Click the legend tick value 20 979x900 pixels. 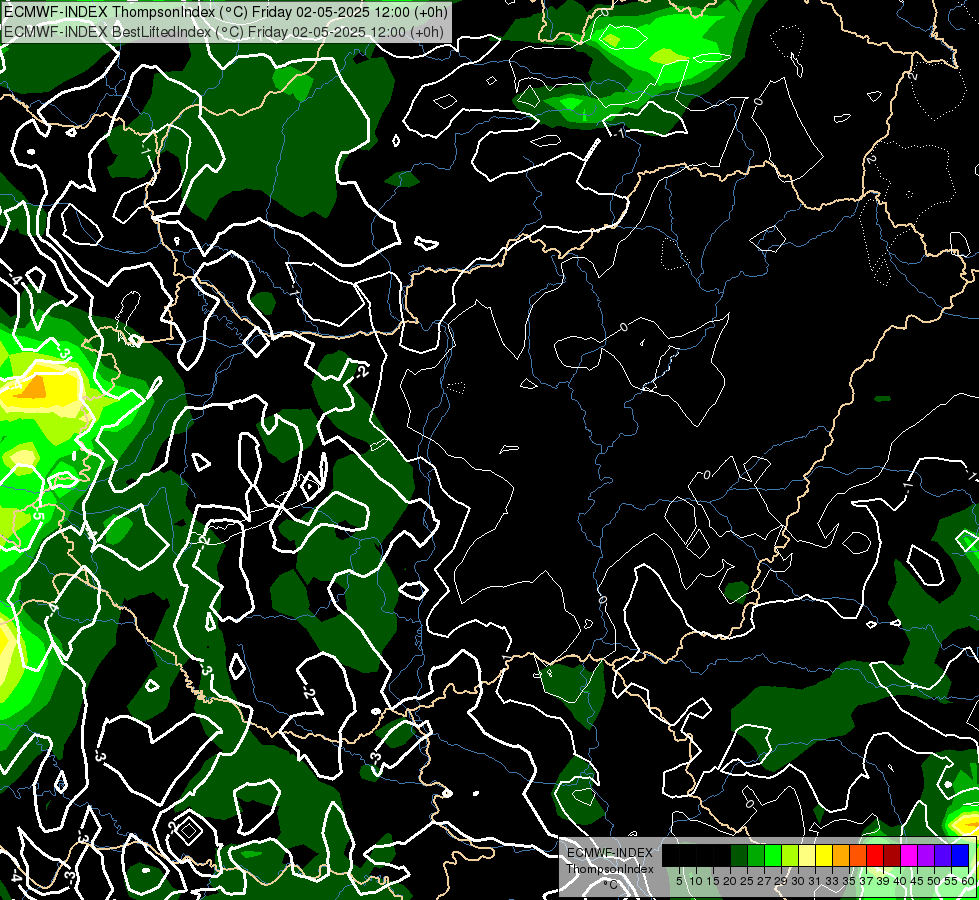(x=730, y=881)
